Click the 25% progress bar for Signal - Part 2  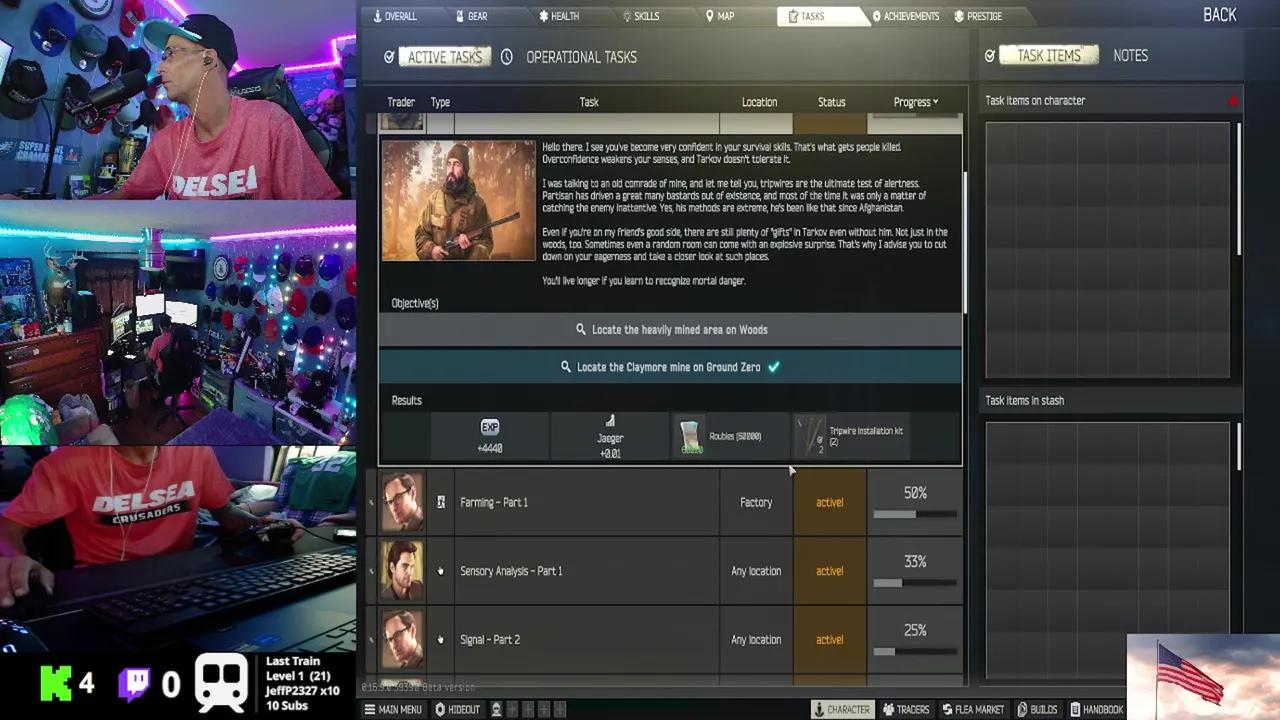click(x=915, y=652)
